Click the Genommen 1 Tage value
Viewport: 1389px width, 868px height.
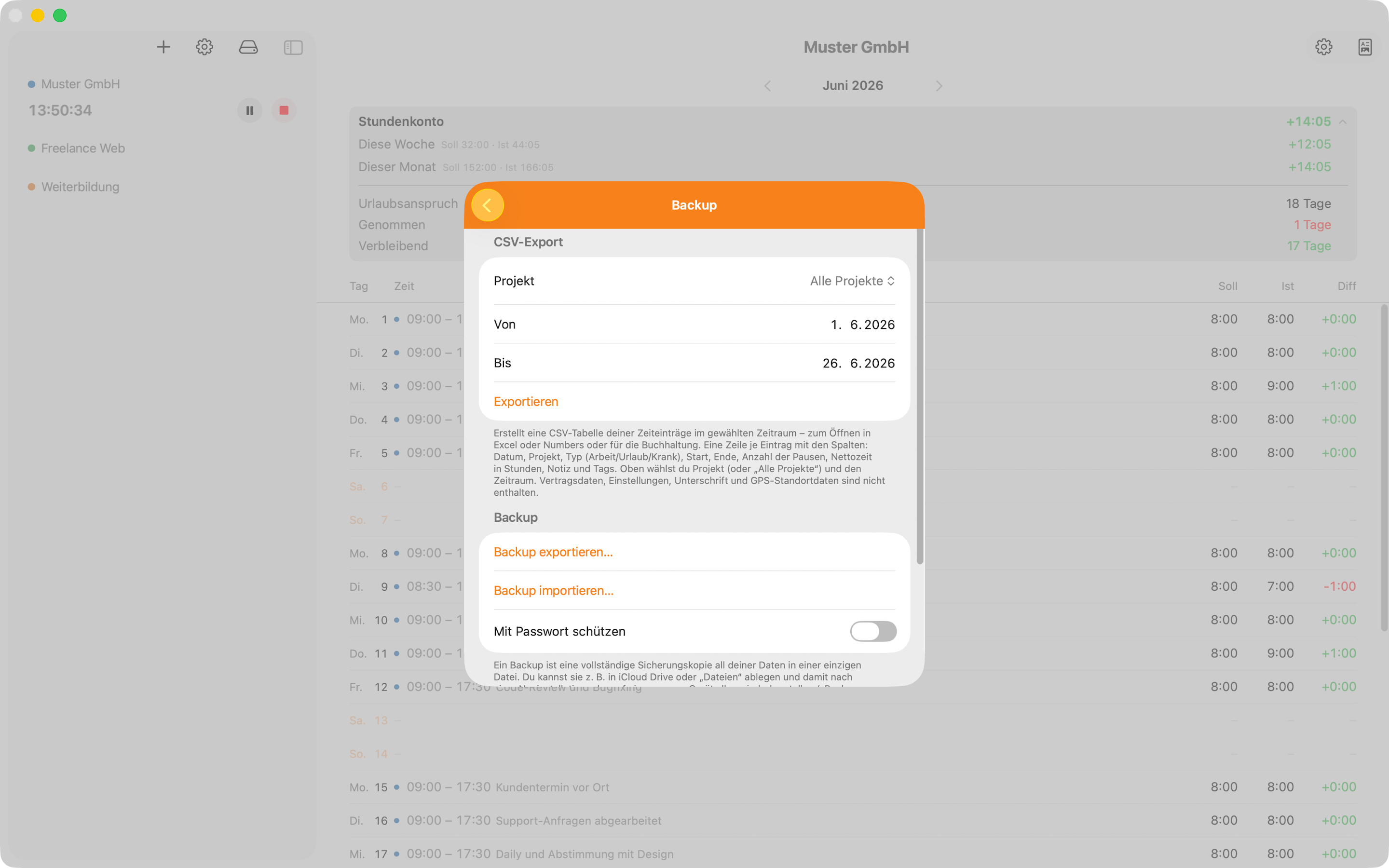click(x=1312, y=224)
